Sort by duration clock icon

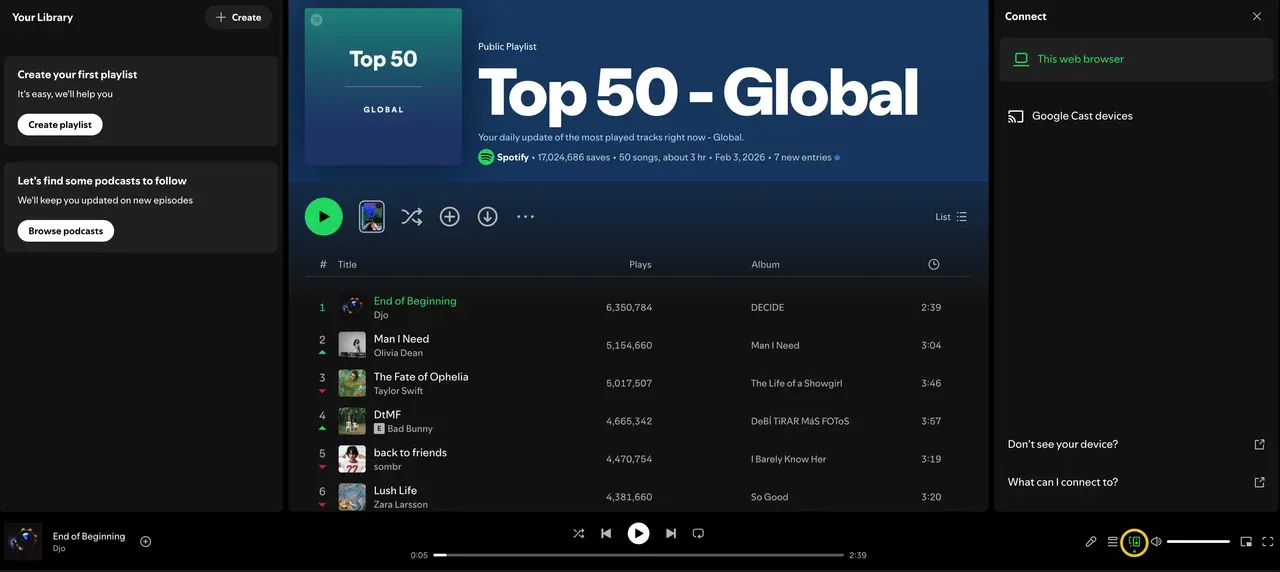pos(934,265)
